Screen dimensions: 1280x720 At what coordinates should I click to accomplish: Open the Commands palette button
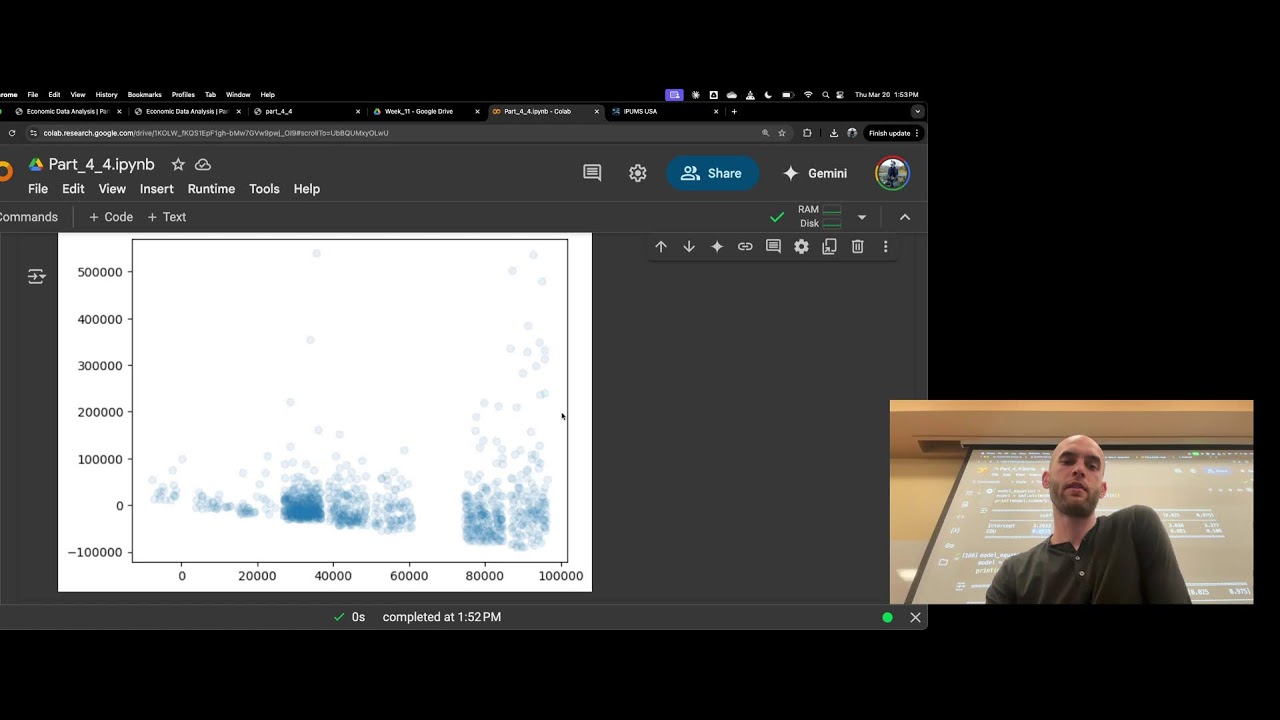point(29,217)
